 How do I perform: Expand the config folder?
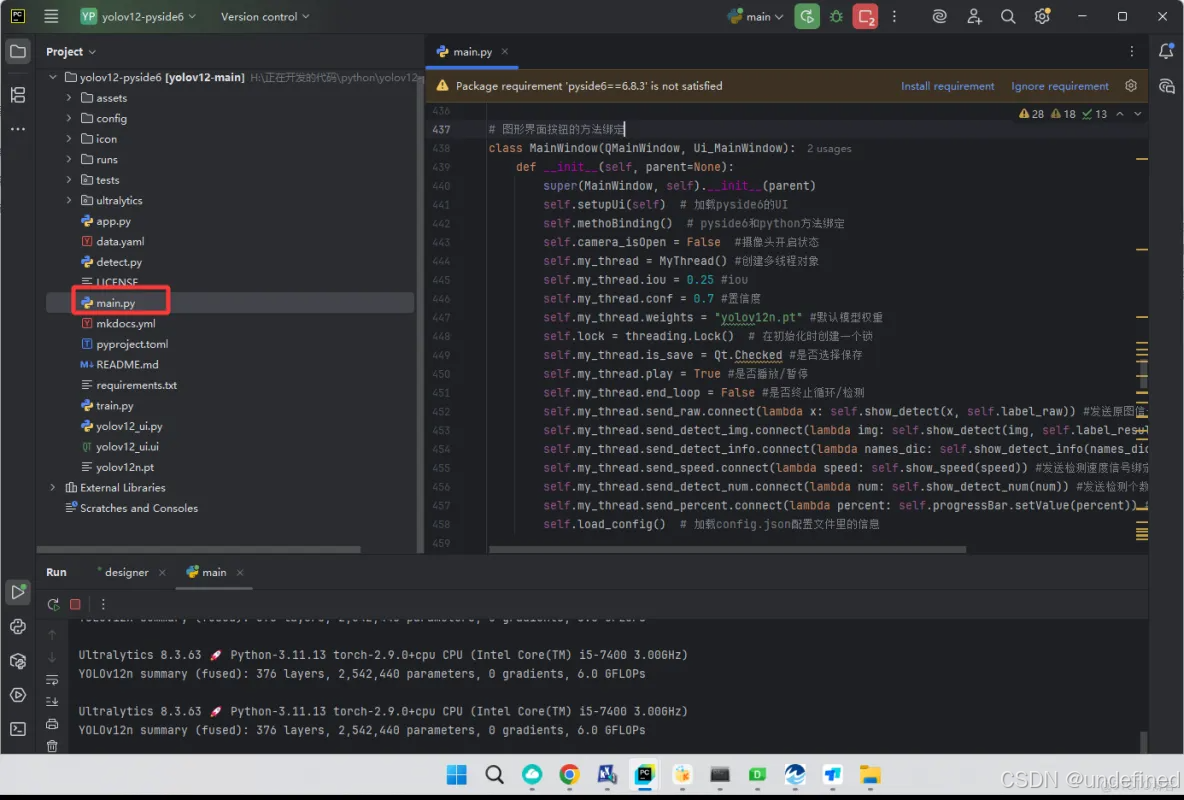[69, 118]
